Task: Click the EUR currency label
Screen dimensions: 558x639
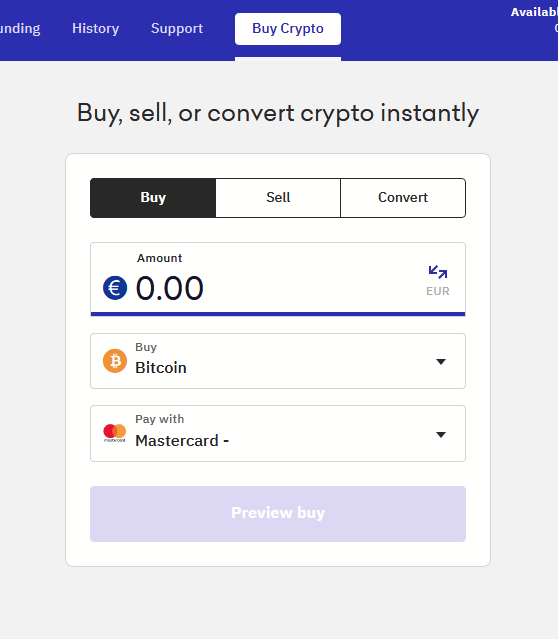Action: (x=438, y=291)
